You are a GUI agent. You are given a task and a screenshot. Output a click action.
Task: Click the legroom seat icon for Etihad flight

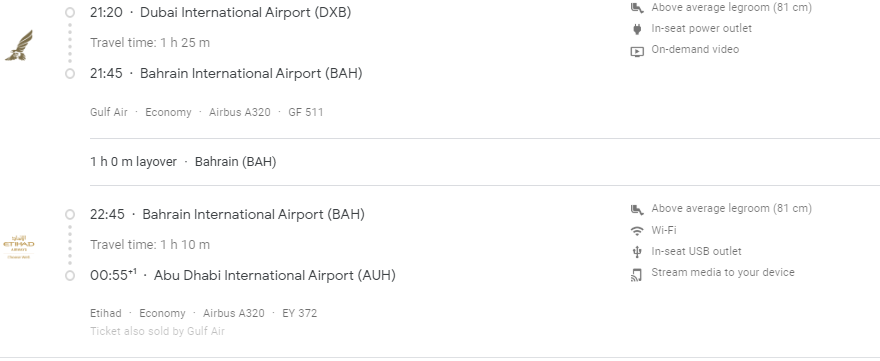(636, 209)
